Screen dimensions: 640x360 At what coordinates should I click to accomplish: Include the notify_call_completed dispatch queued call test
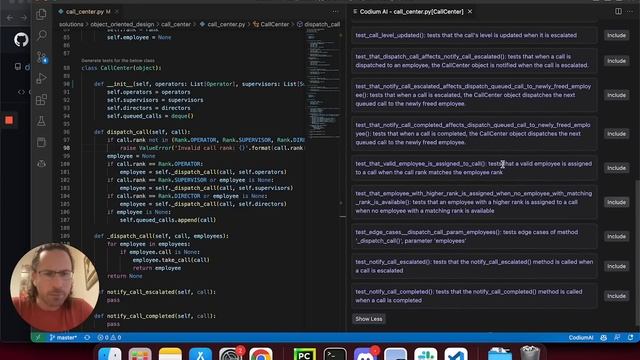616,134
